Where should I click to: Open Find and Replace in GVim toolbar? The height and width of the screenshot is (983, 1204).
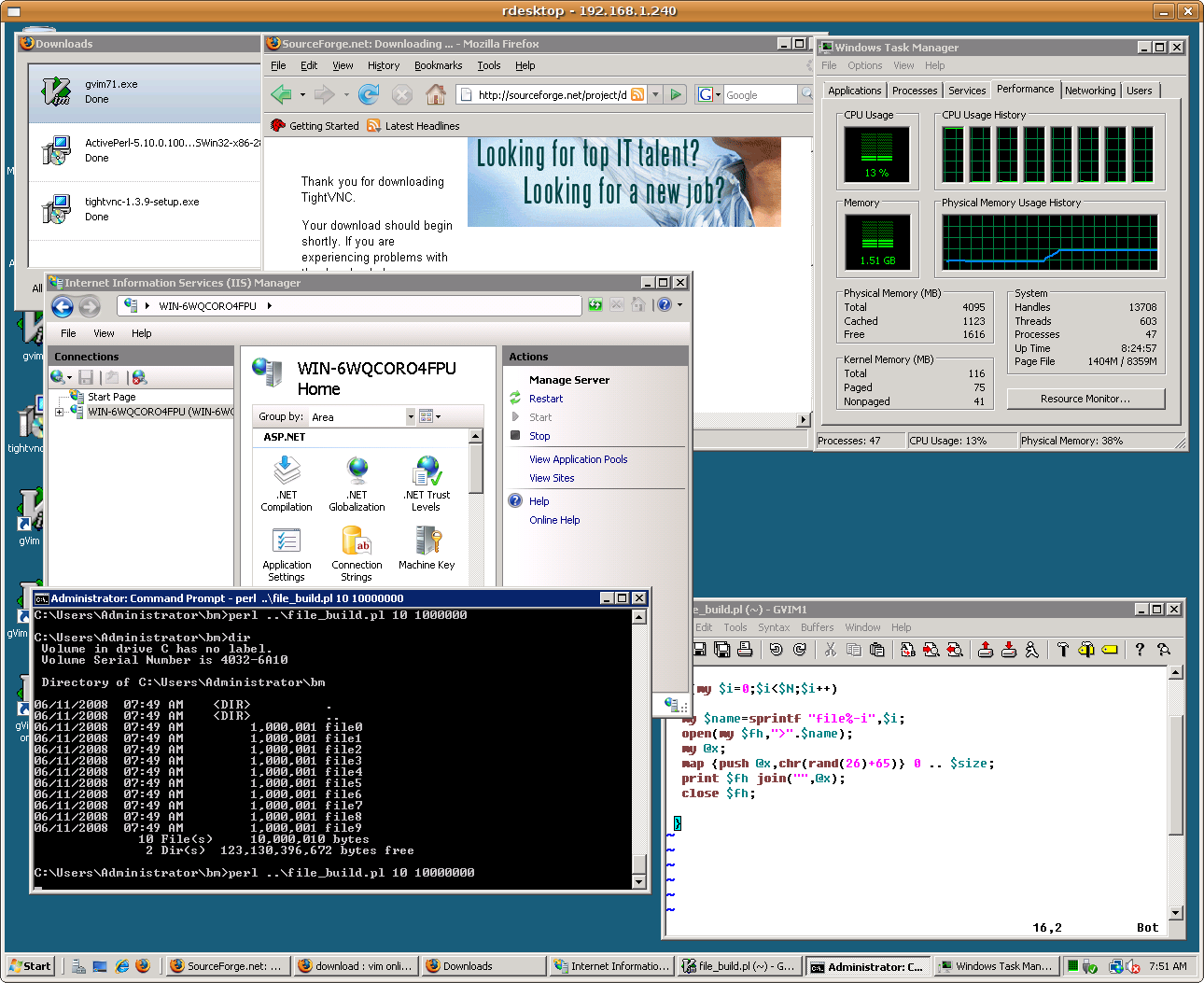coord(907,650)
